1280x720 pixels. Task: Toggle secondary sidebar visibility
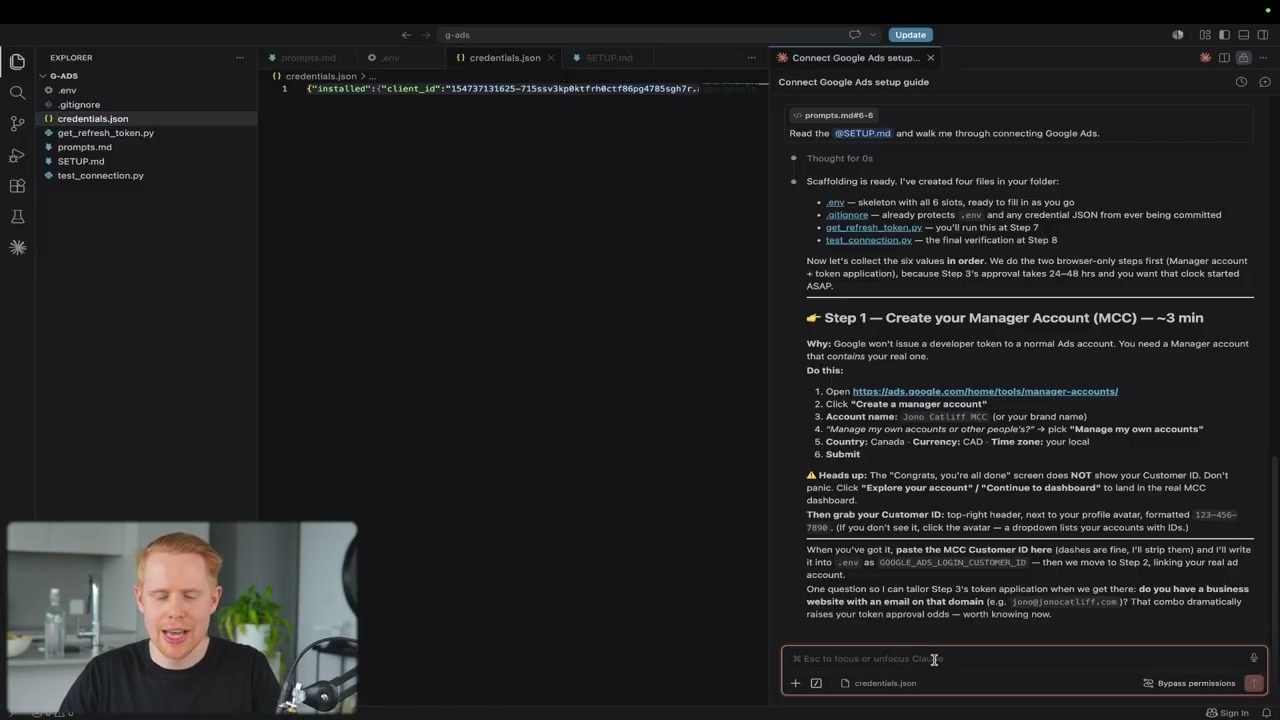point(1263,35)
